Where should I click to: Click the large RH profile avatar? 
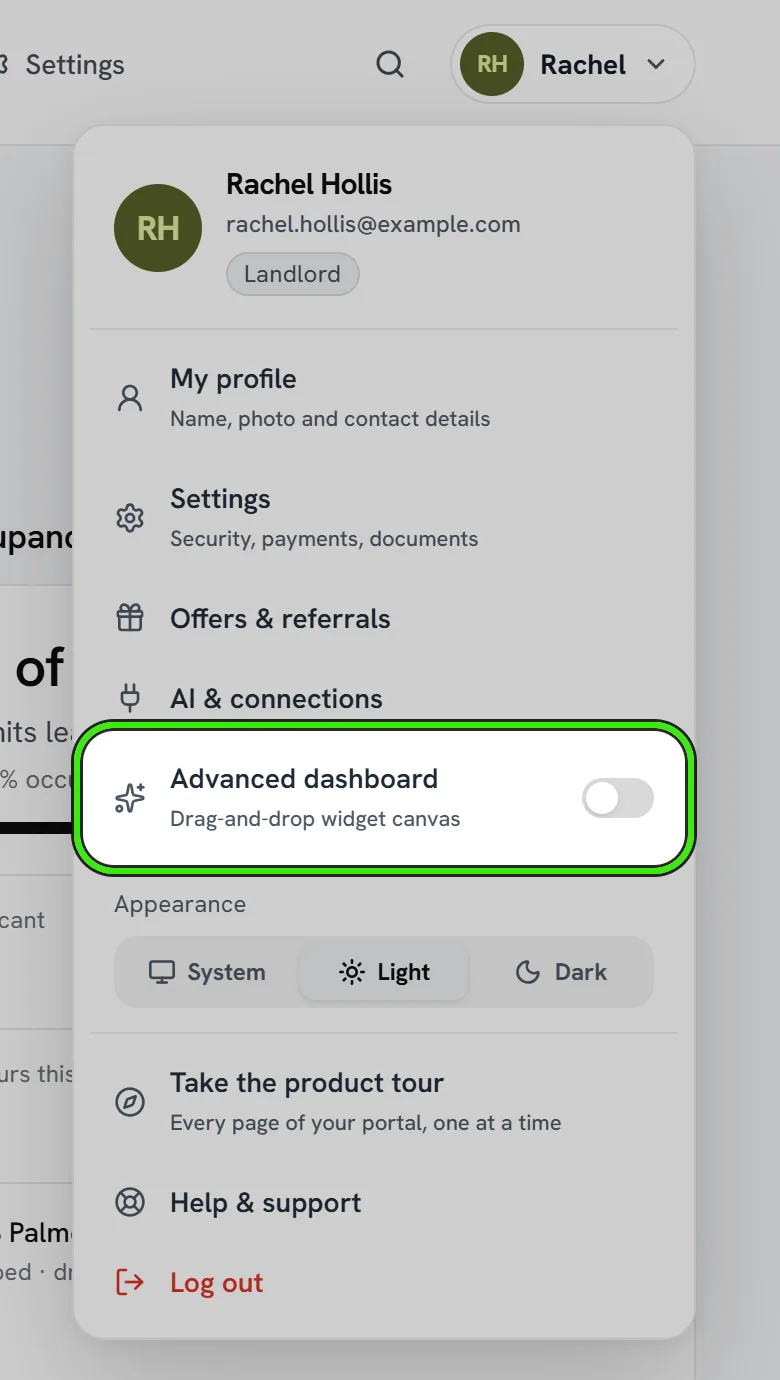tap(158, 228)
